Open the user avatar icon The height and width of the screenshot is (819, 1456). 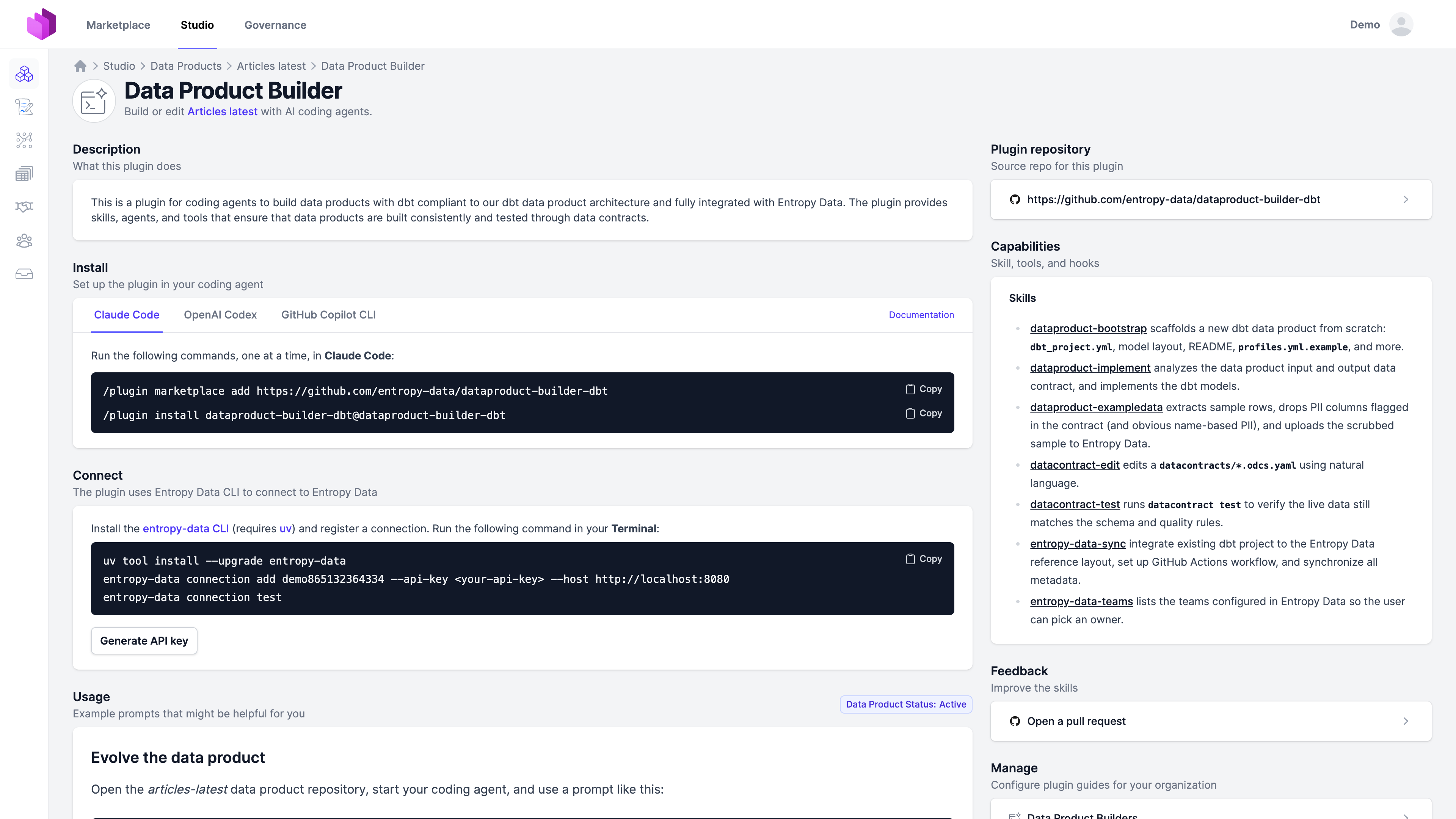pos(1401,24)
